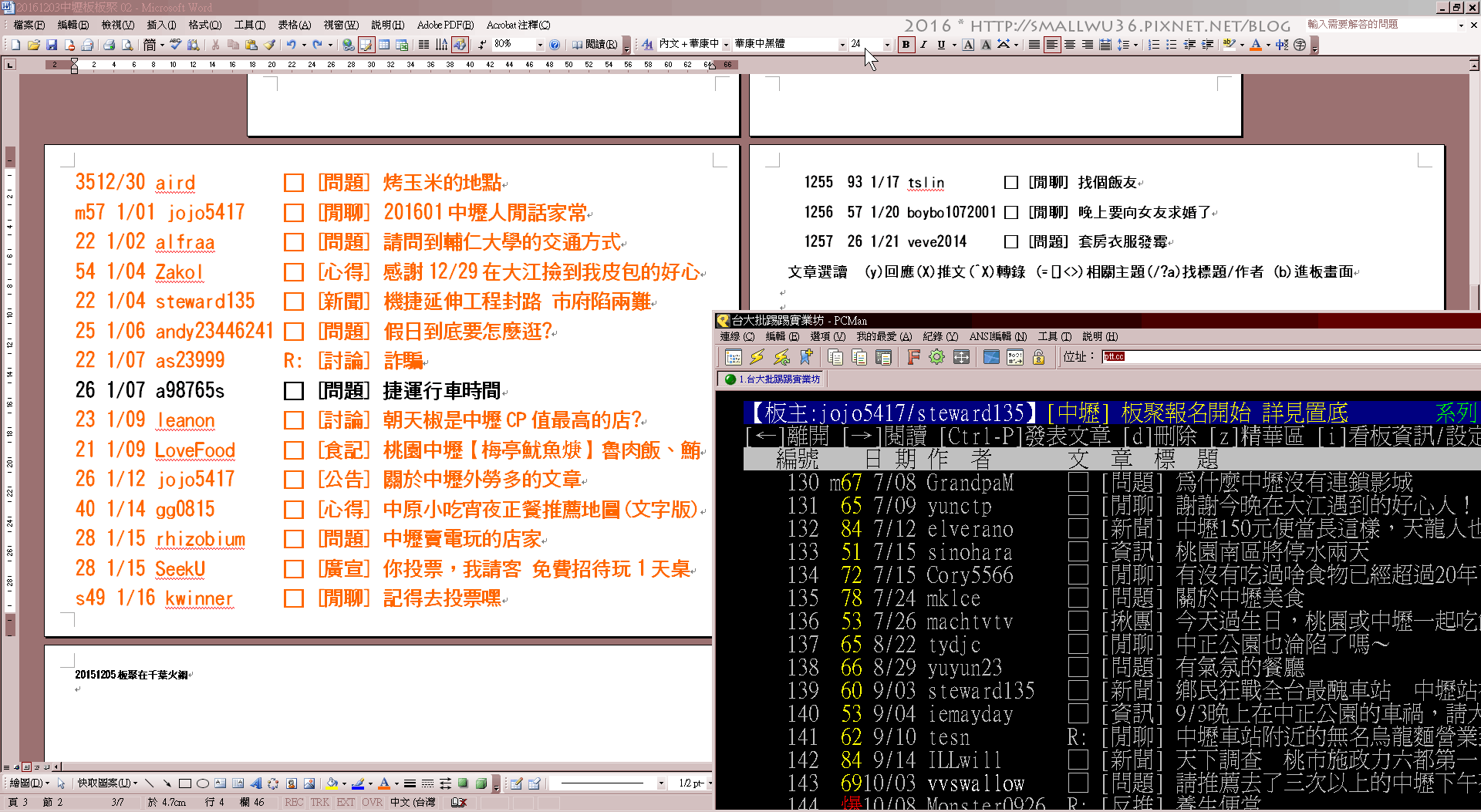Toggle Italic formatting in Word
Viewport: 1481px width, 812px height.
click(923, 45)
